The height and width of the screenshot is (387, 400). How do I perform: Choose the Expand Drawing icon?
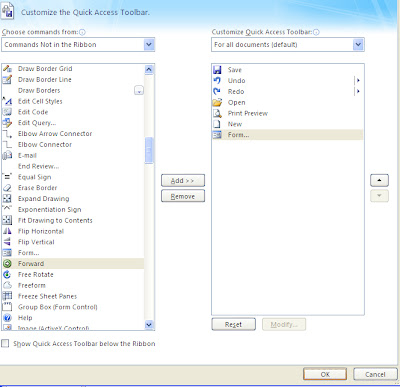pyautogui.click(x=7, y=199)
